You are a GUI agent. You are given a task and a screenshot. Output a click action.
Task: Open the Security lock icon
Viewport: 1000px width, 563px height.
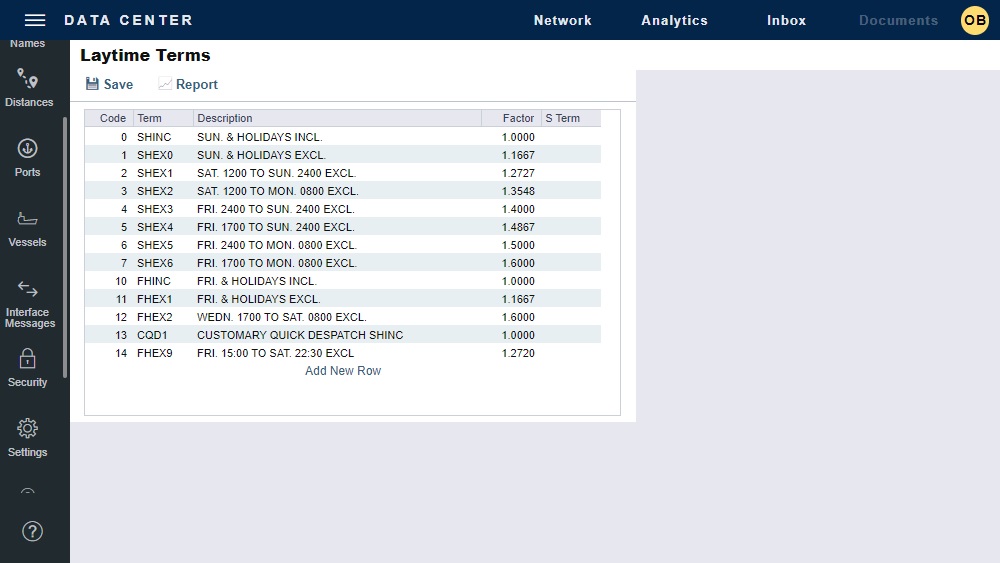(28, 359)
